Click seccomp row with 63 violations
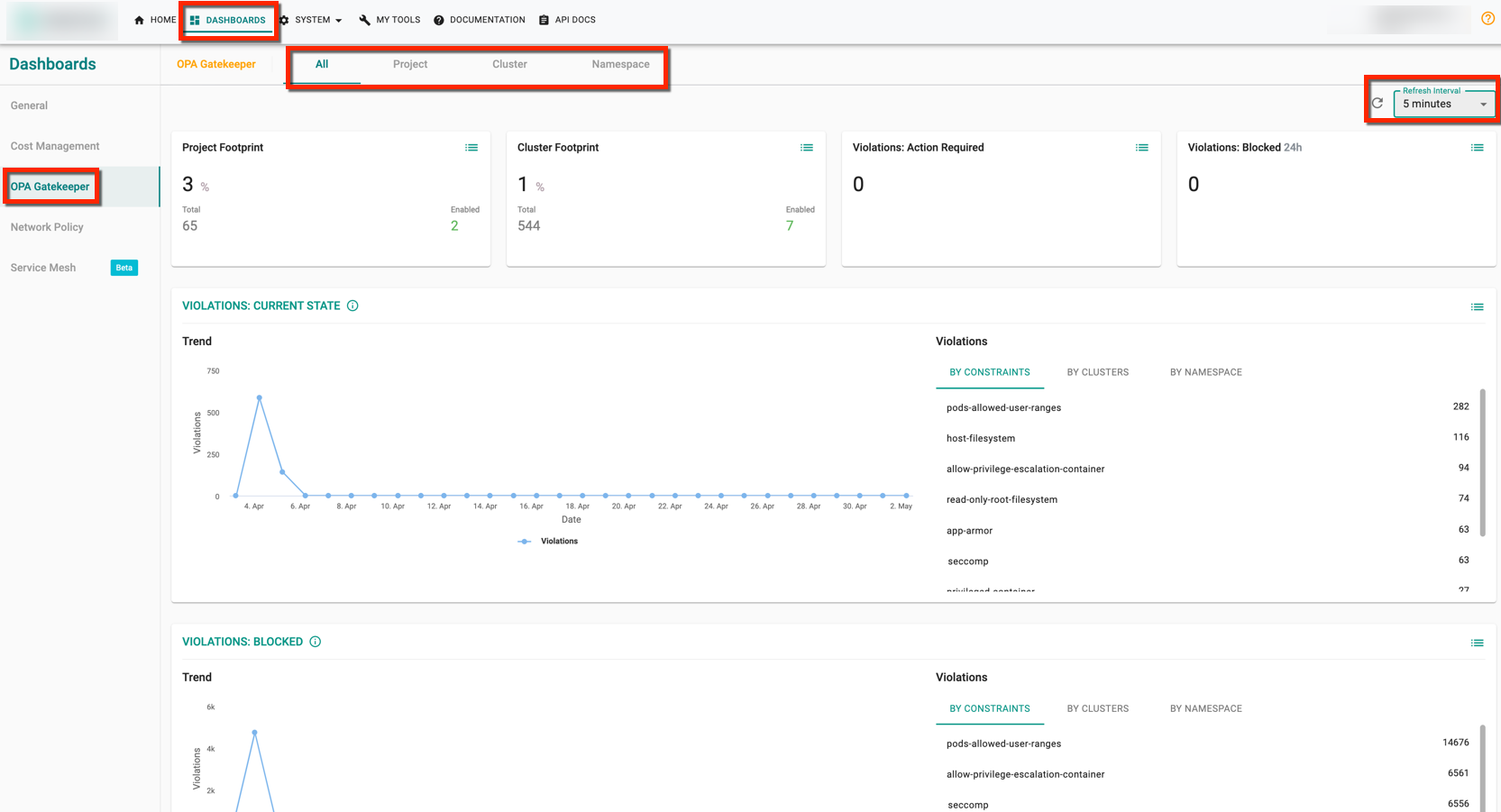 click(x=1206, y=561)
